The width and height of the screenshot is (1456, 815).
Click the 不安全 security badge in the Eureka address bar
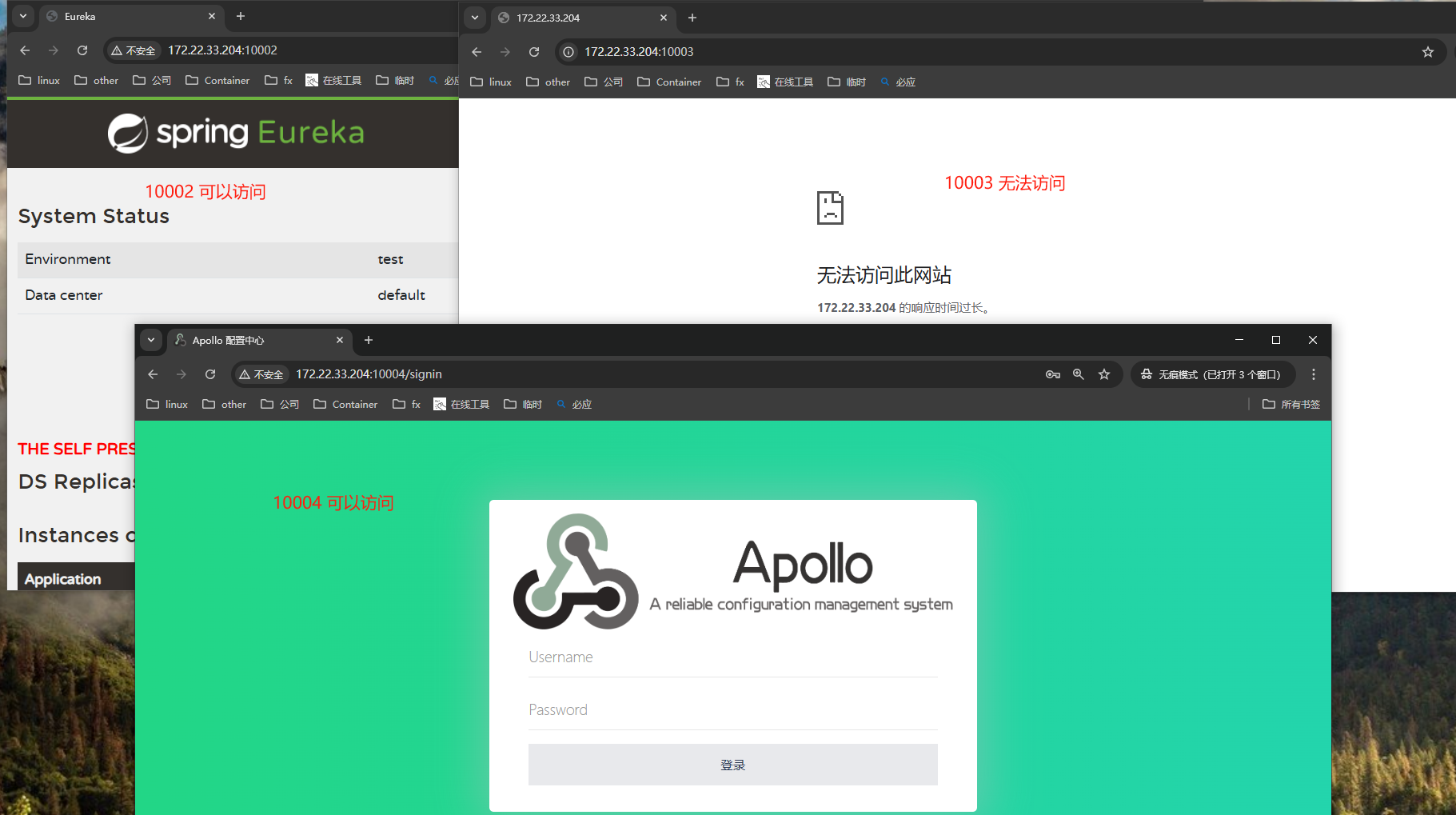point(133,50)
